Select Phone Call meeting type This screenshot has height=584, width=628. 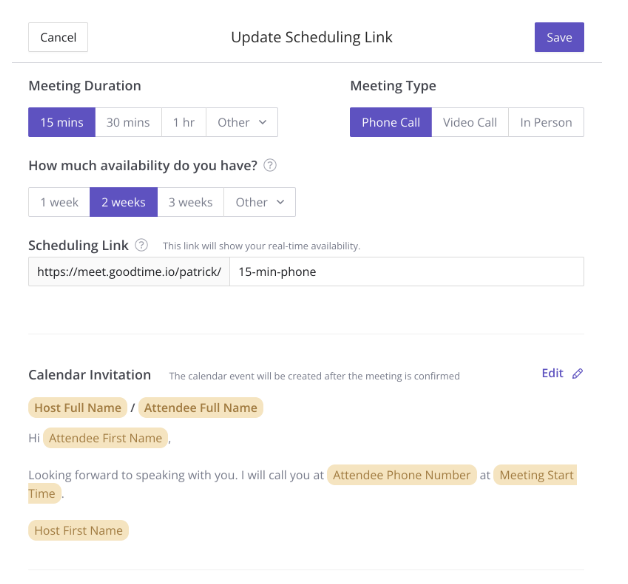pos(391,122)
